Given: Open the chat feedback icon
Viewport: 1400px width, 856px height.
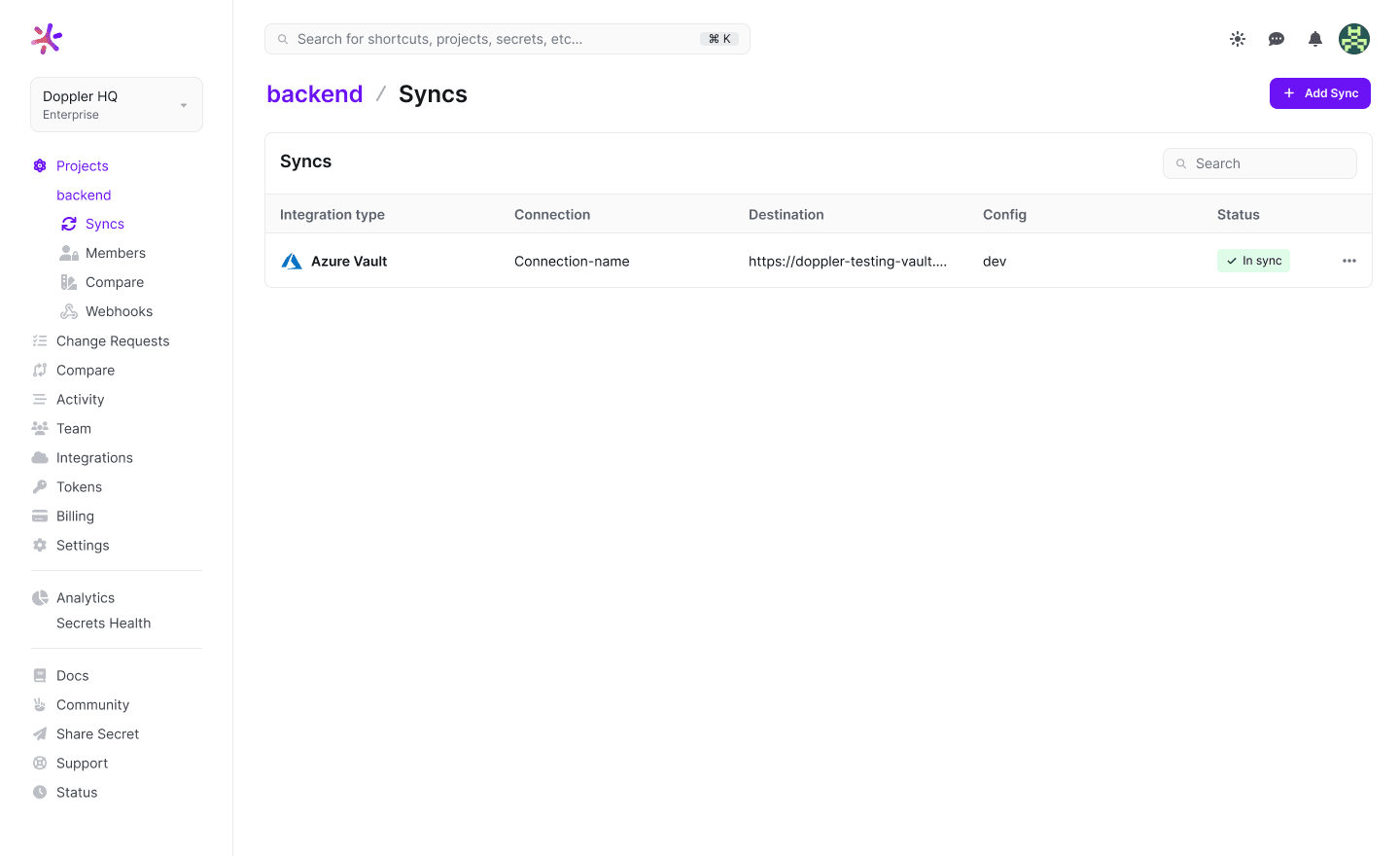Looking at the screenshot, I should (1277, 39).
